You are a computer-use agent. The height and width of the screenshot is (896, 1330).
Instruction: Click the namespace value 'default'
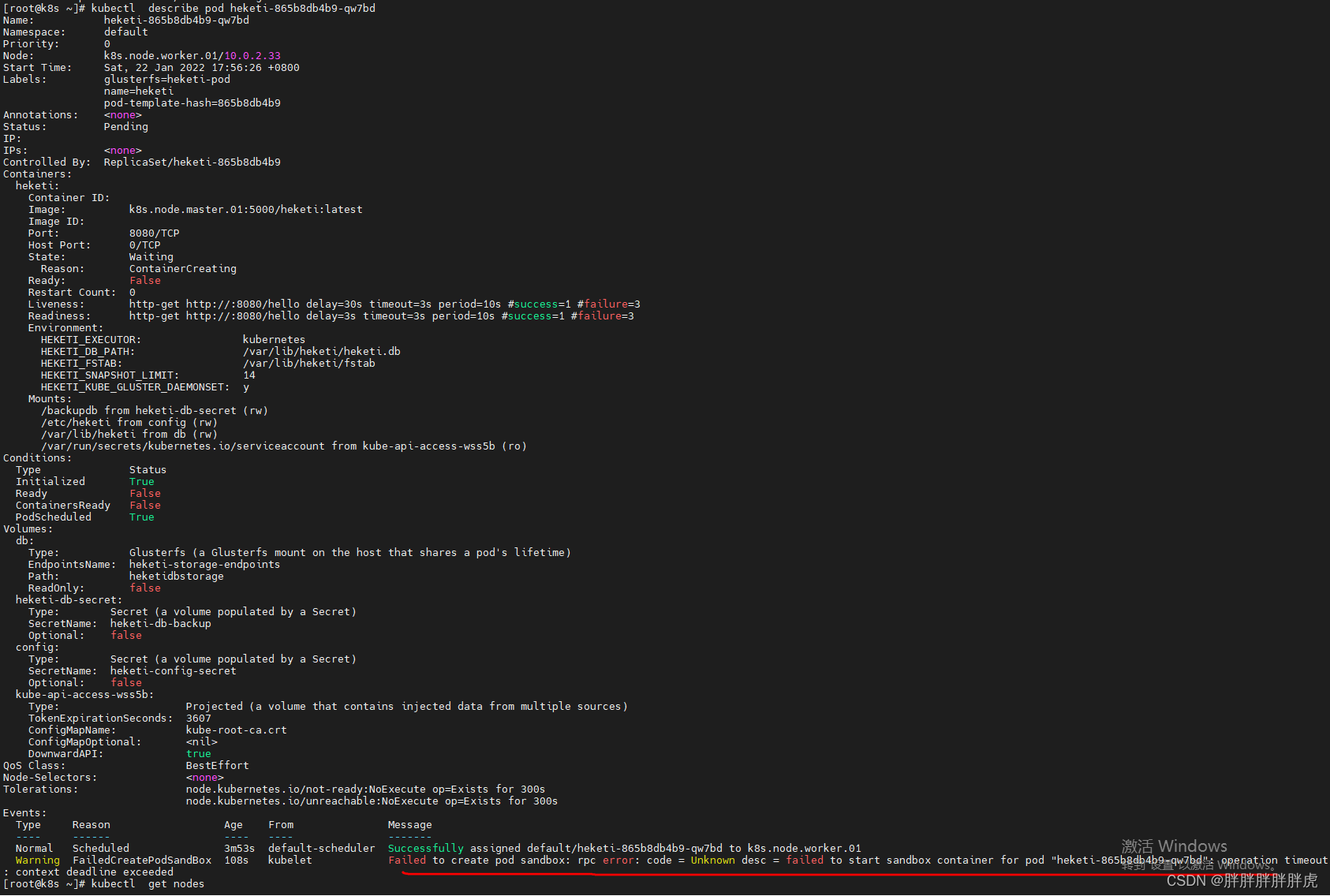coord(126,32)
